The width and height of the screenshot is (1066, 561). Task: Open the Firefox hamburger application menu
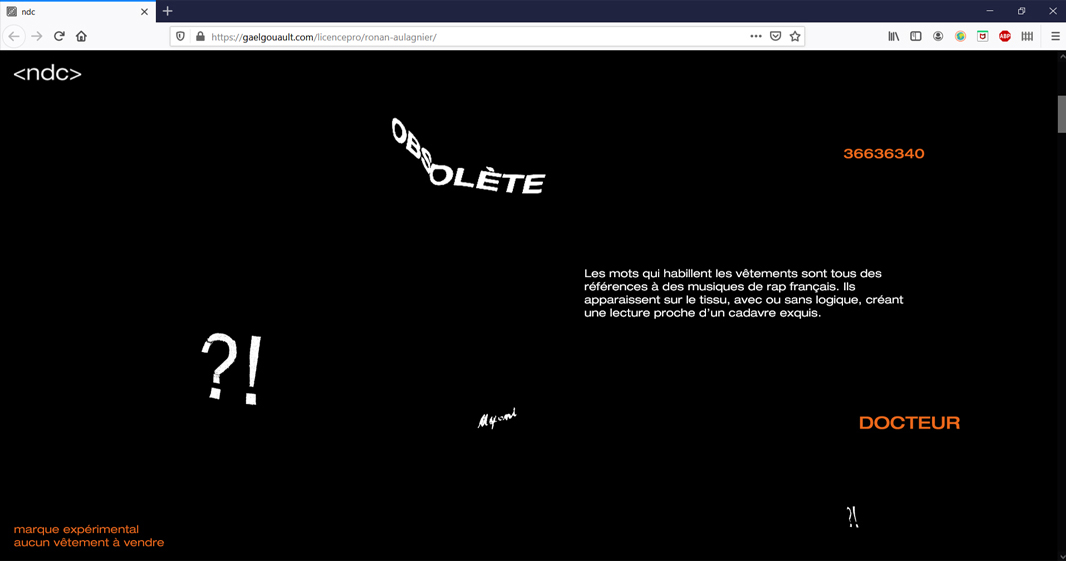(1055, 37)
